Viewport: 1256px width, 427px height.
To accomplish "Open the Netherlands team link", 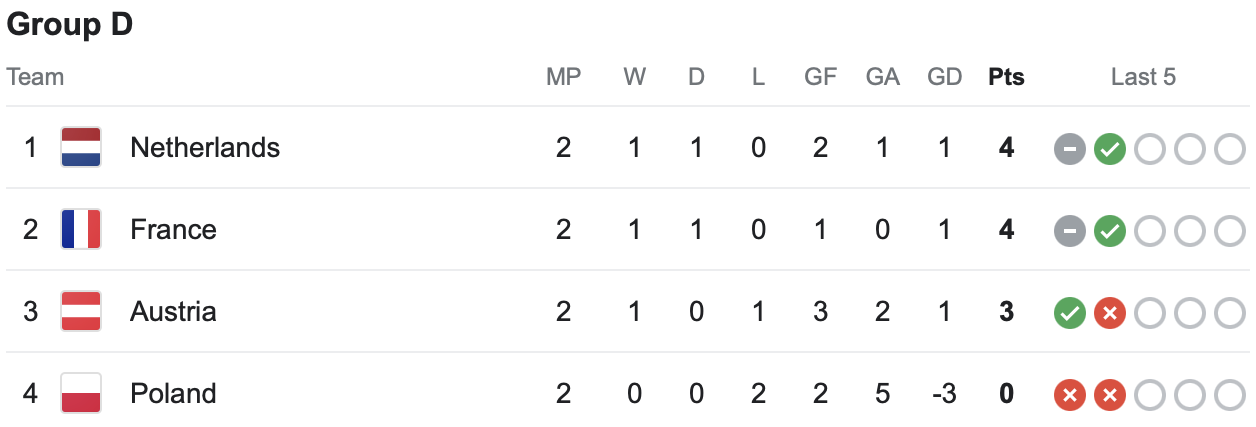I will tap(205, 148).
